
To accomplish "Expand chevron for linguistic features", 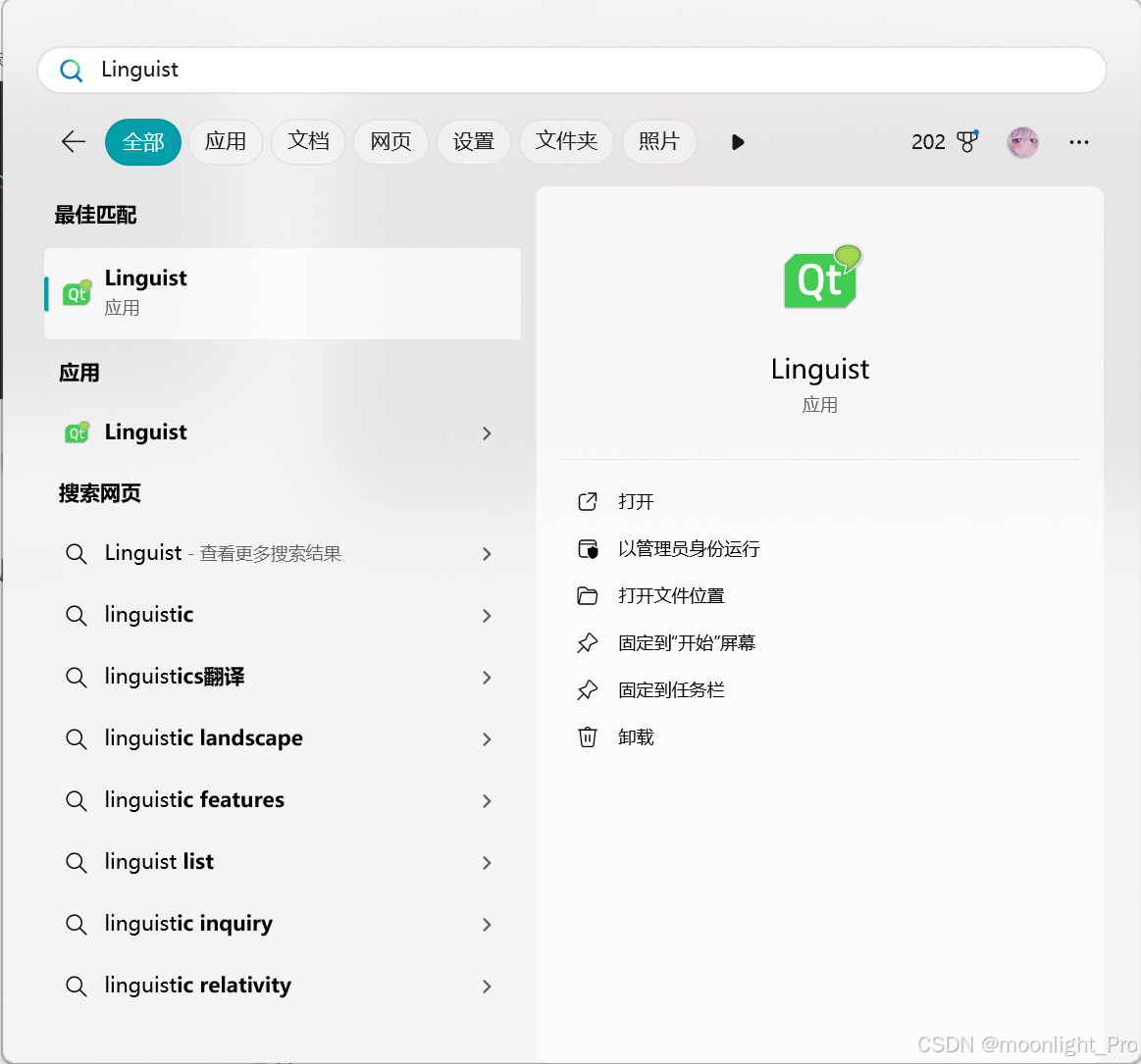I will (x=487, y=801).
